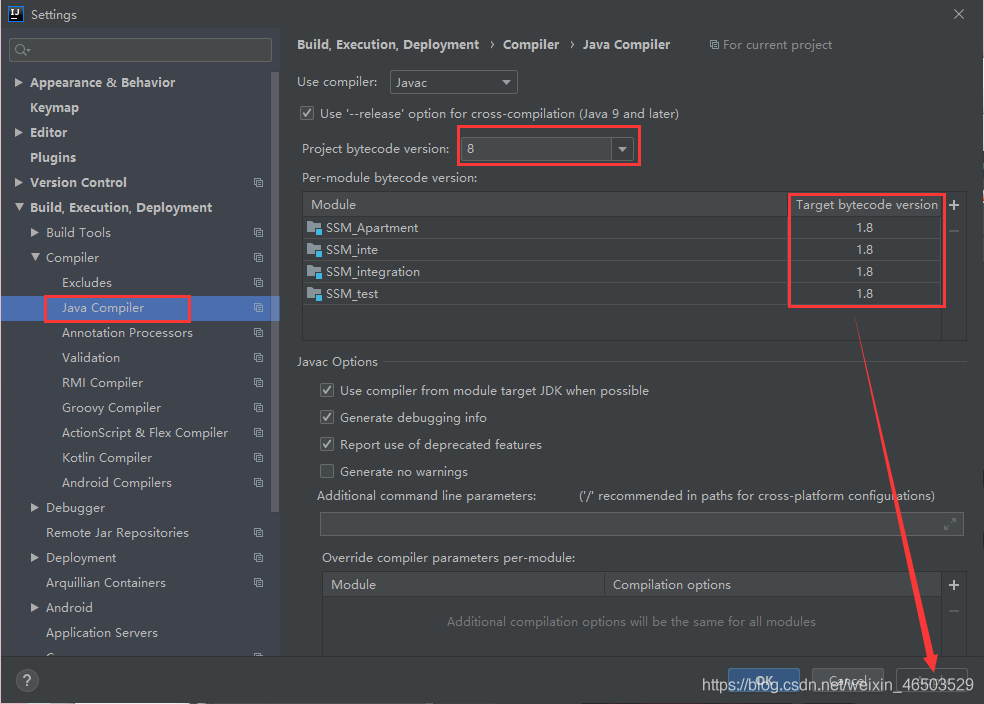Expand the Android node arrow
This screenshot has height=704, width=984.
pos(35,607)
